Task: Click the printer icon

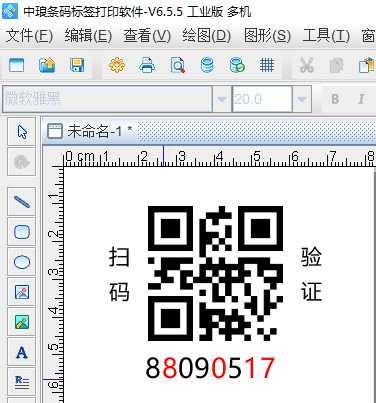Action: pyautogui.click(x=147, y=65)
